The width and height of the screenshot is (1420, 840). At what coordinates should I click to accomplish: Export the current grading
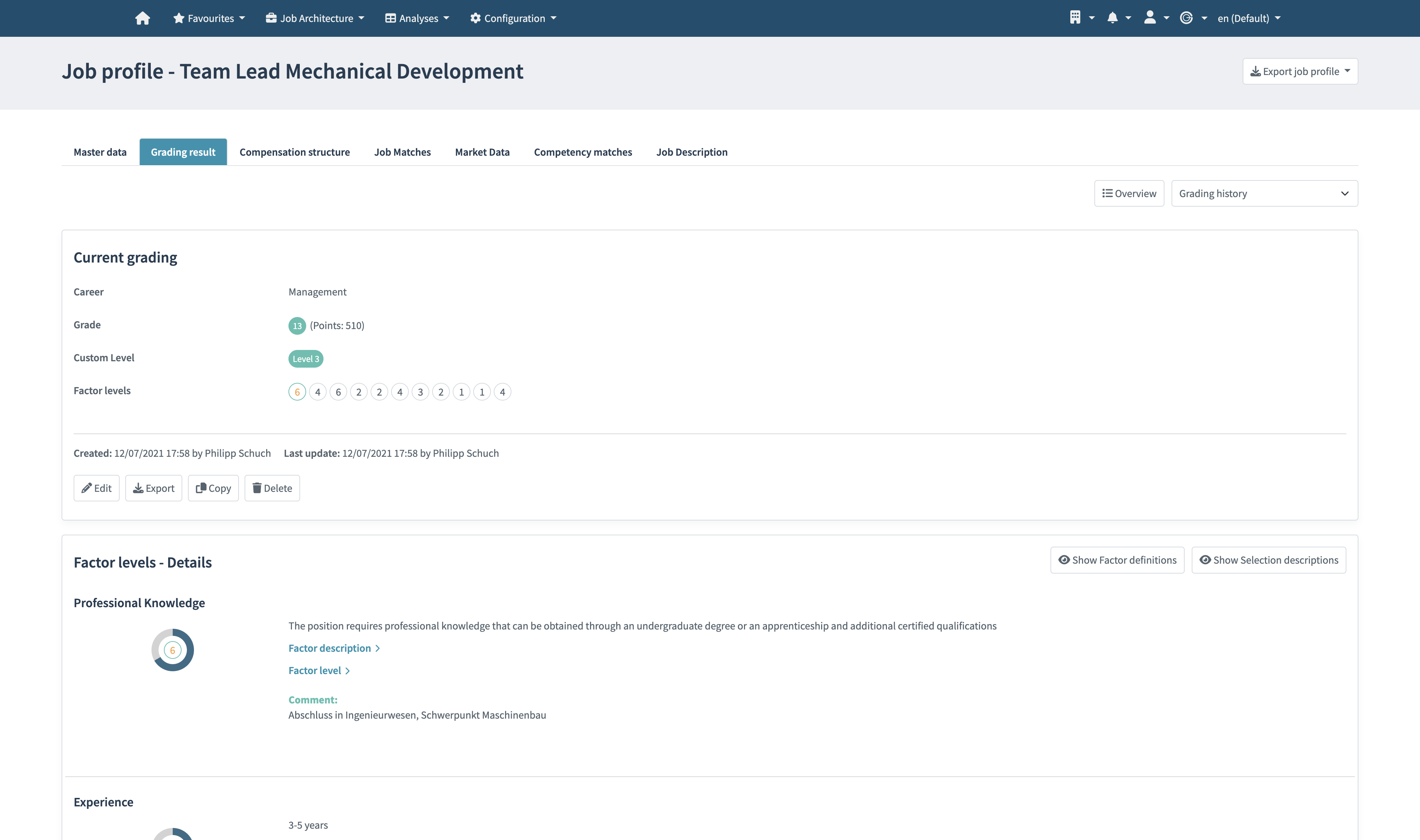[x=154, y=488]
